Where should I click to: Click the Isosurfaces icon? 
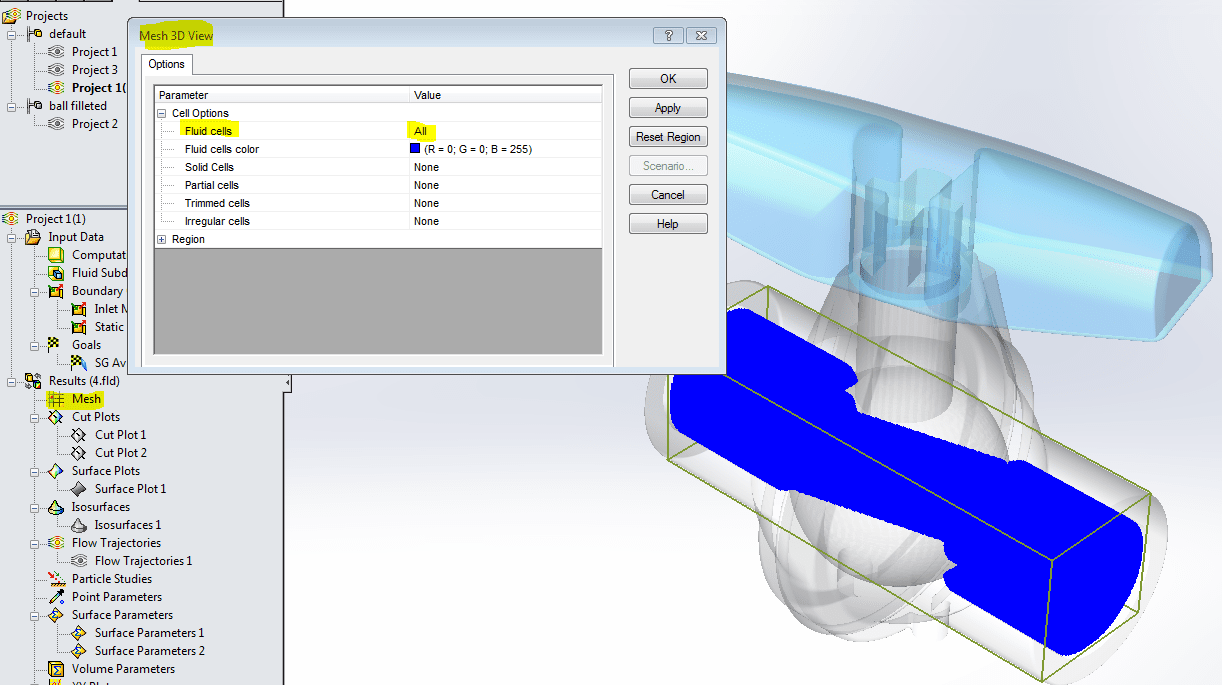56,507
